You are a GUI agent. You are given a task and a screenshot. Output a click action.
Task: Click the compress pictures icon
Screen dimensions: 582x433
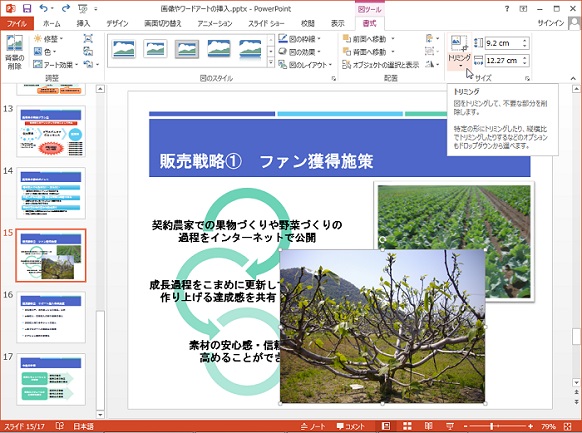(88, 39)
